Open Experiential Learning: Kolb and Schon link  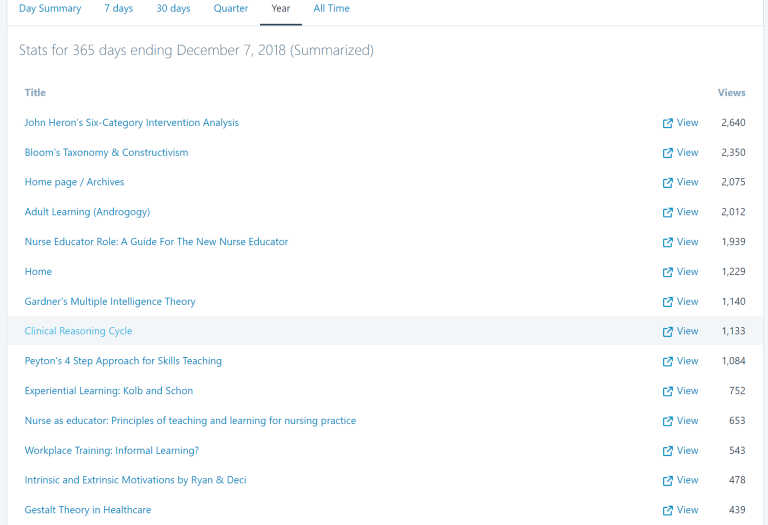pyautogui.click(x=109, y=391)
